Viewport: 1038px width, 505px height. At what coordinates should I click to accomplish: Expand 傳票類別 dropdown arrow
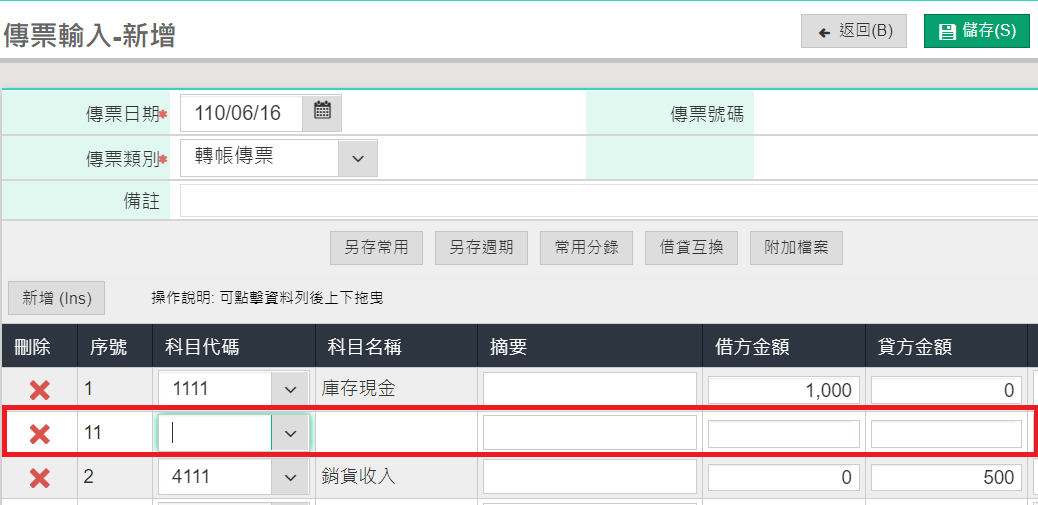(x=357, y=158)
